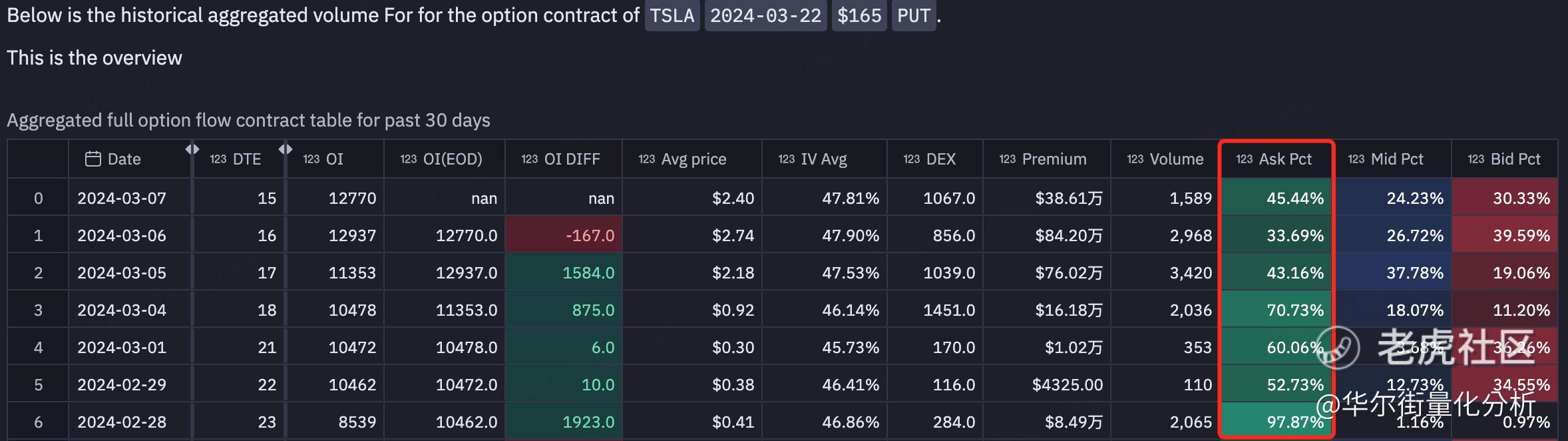Click the PUT option type tag
This screenshot has height=441, width=1568.
(x=913, y=15)
